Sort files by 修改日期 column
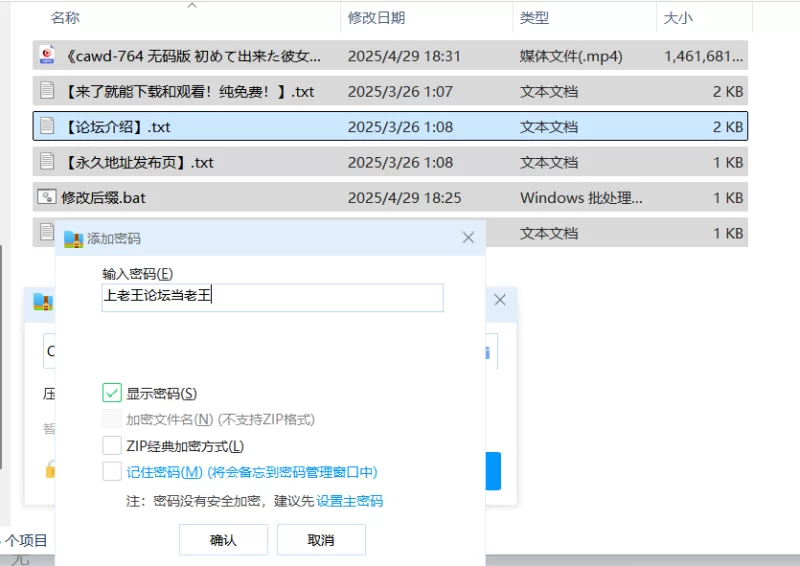The height and width of the screenshot is (566, 800). pos(377,18)
